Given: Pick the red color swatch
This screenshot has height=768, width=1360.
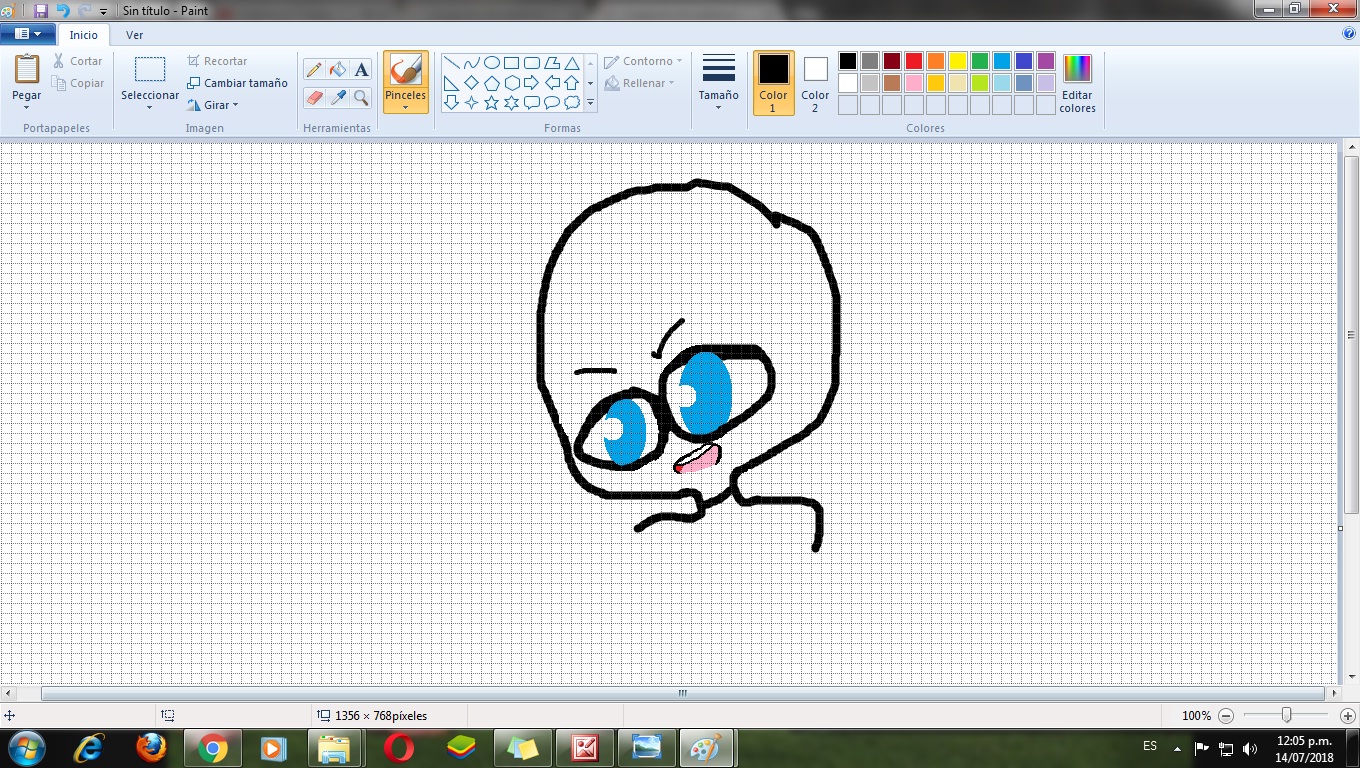Looking at the screenshot, I should click(914, 61).
